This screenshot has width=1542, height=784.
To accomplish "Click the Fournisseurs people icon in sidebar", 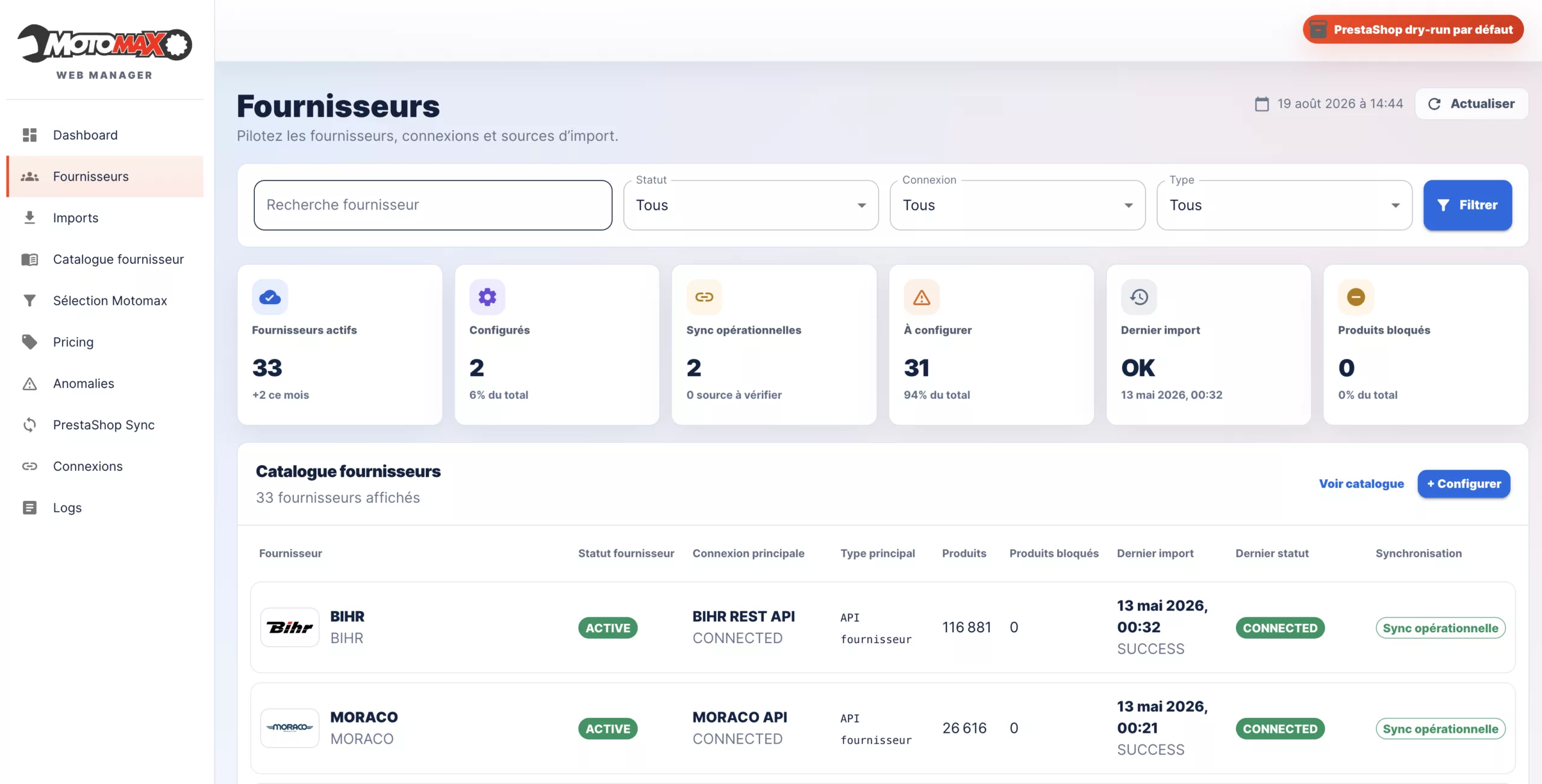I will click(x=30, y=176).
